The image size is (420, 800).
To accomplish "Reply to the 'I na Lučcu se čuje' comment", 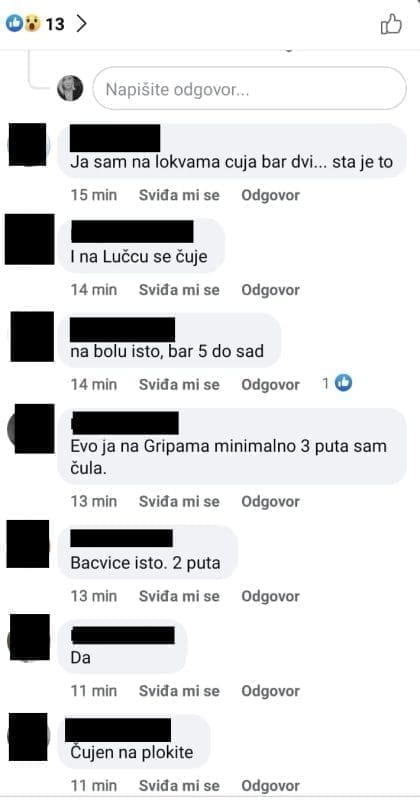I will click(270, 290).
